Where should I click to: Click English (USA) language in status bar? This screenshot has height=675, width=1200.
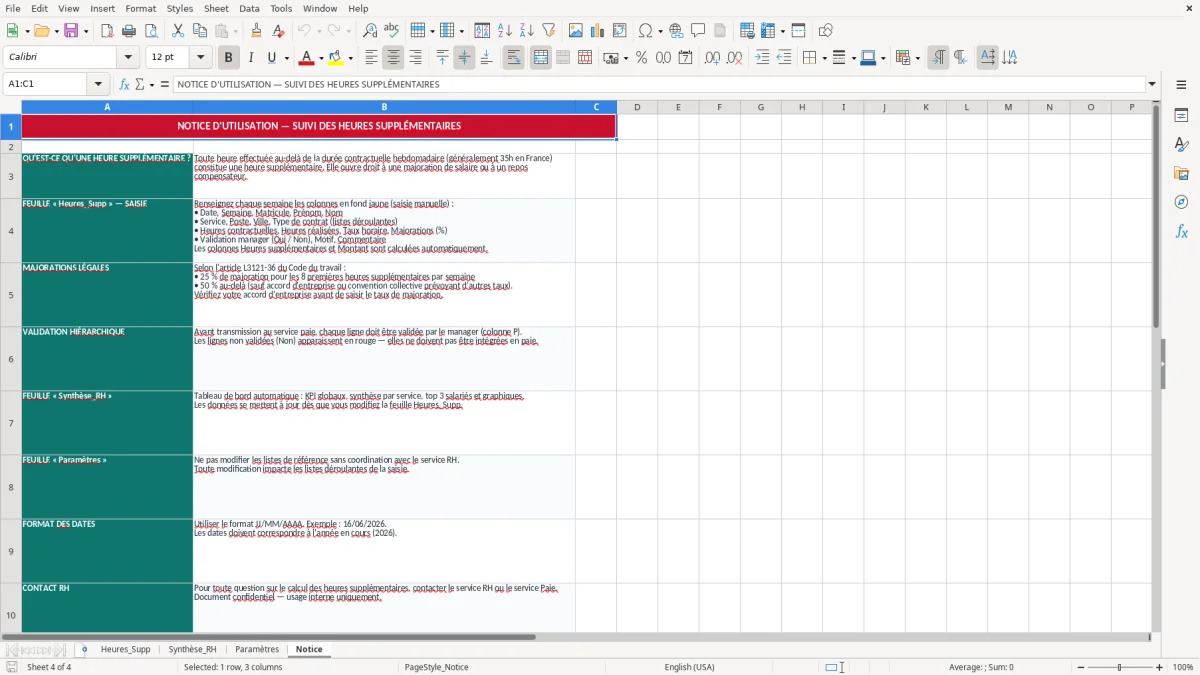click(x=689, y=667)
